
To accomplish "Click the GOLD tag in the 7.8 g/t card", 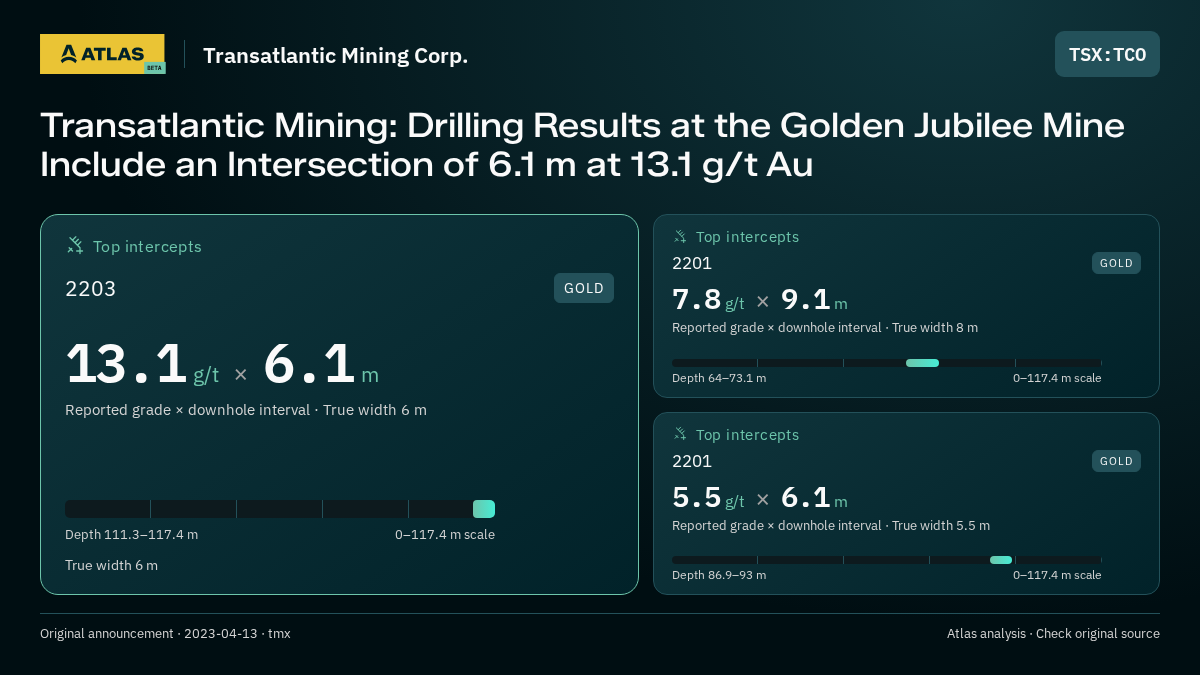I will click(1116, 263).
